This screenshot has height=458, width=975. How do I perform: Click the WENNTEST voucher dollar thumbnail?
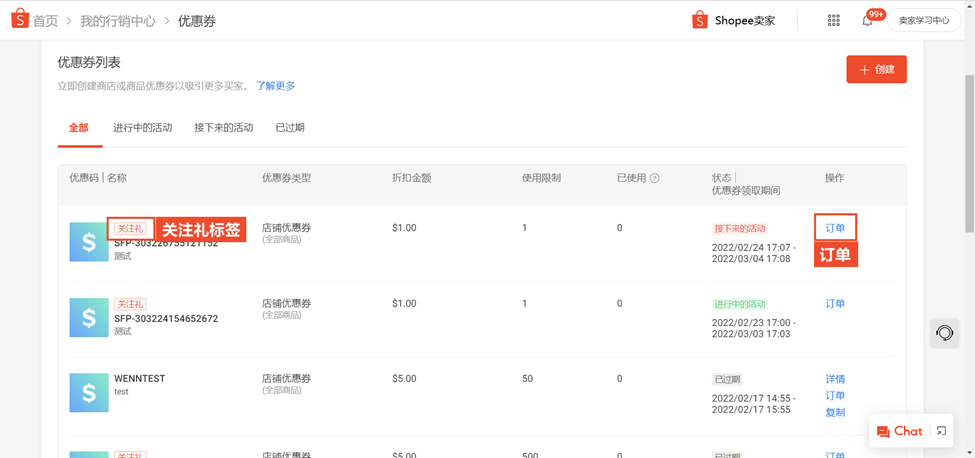tap(89, 393)
